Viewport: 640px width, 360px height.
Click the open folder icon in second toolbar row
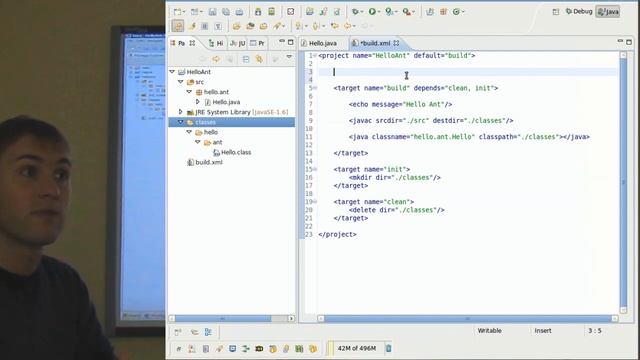(236, 26)
